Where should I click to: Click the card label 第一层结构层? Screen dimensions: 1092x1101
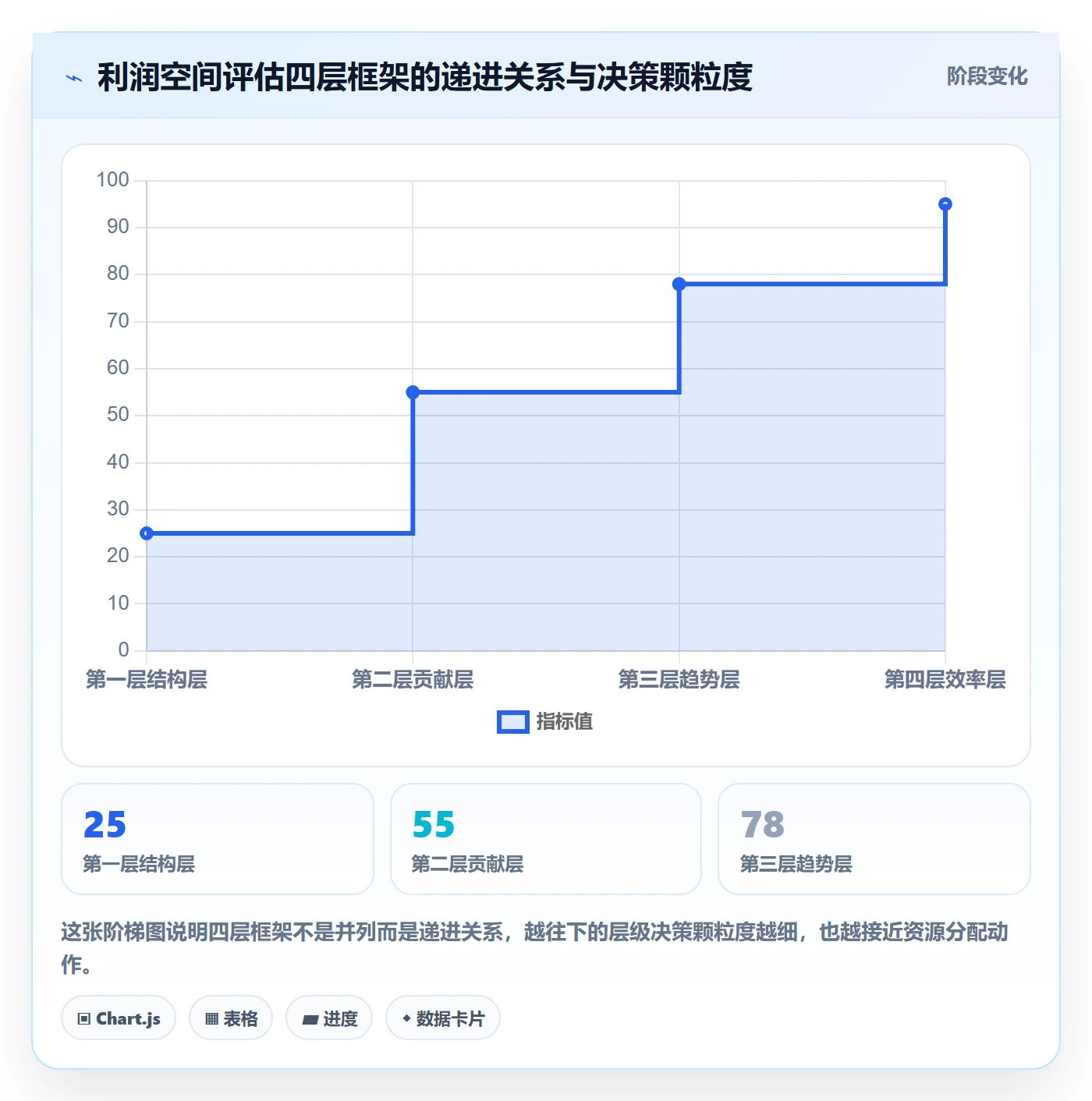(x=139, y=864)
